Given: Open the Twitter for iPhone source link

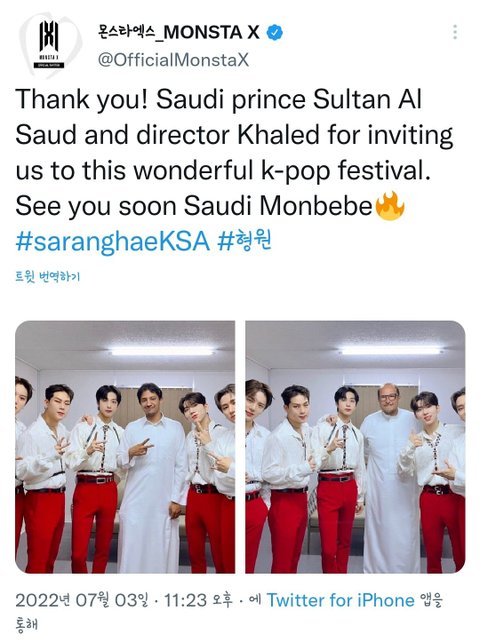Looking at the screenshot, I should (x=341, y=600).
